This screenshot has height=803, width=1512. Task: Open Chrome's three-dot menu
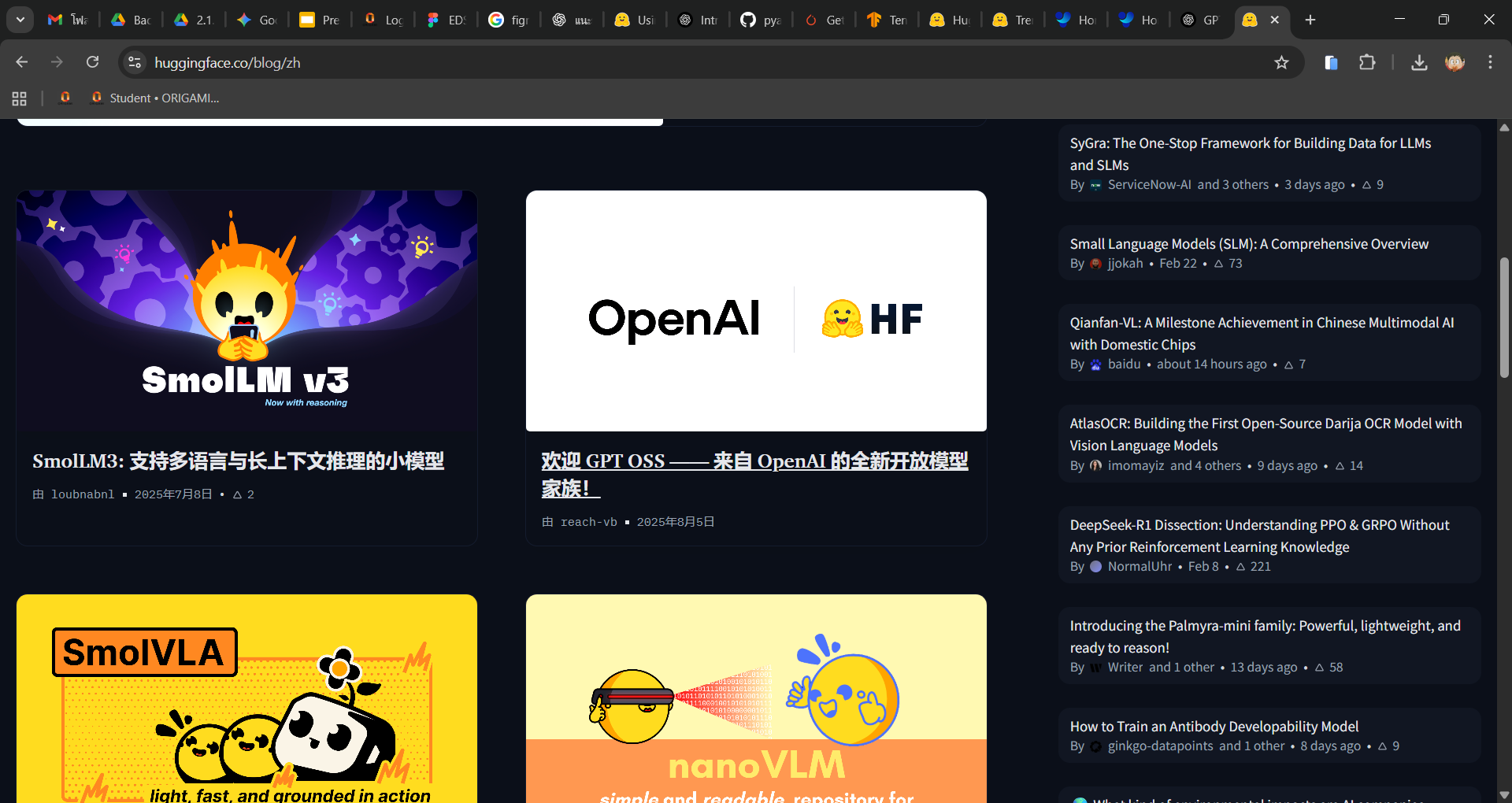[1490, 63]
